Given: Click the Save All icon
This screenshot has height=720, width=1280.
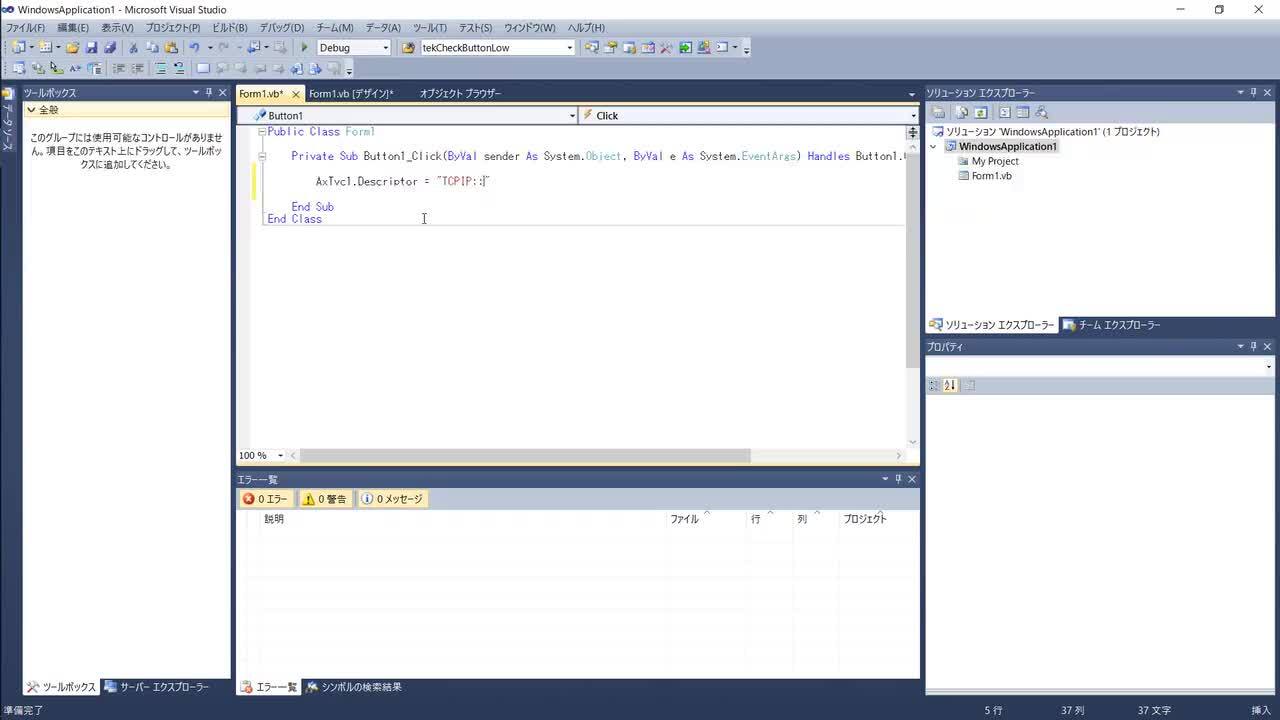Looking at the screenshot, I should [x=110, y=47].
